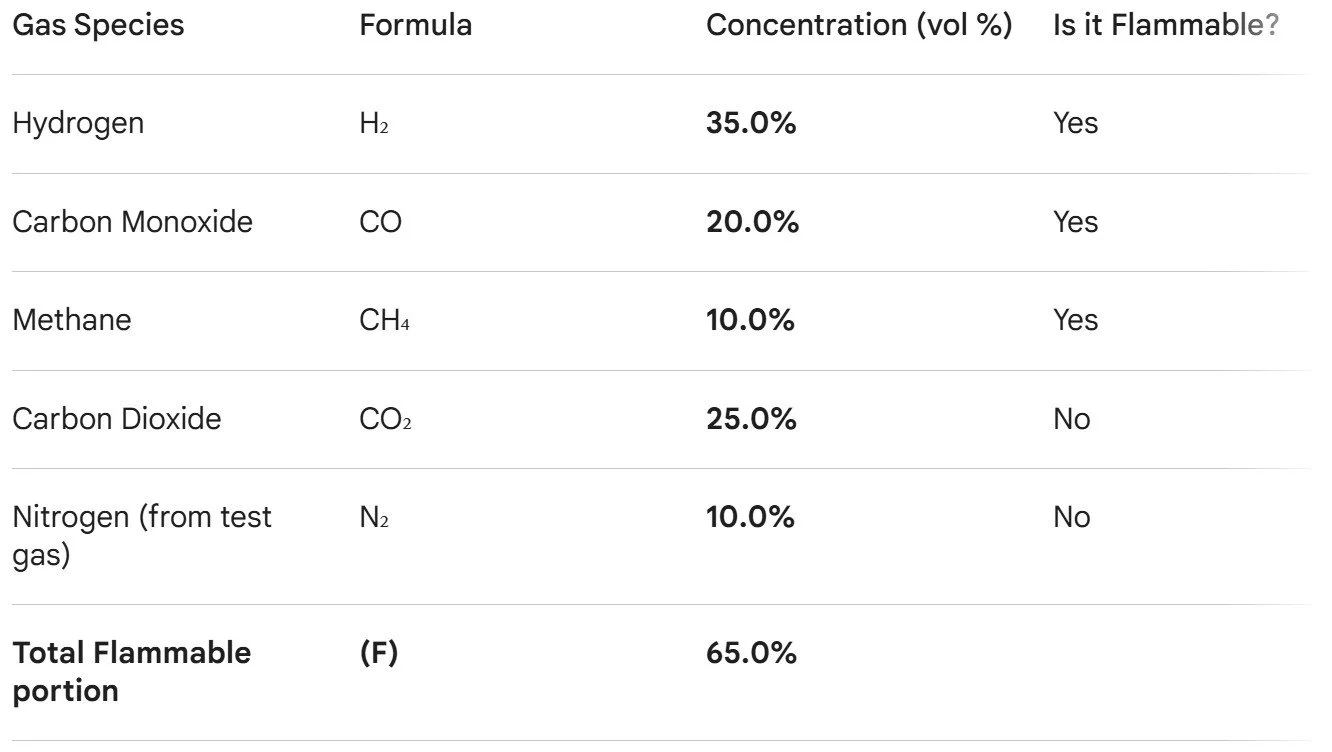Select the CH₄ formula cell
The width and height of the screenshot is (1332, 752).
tap(384, 320)
